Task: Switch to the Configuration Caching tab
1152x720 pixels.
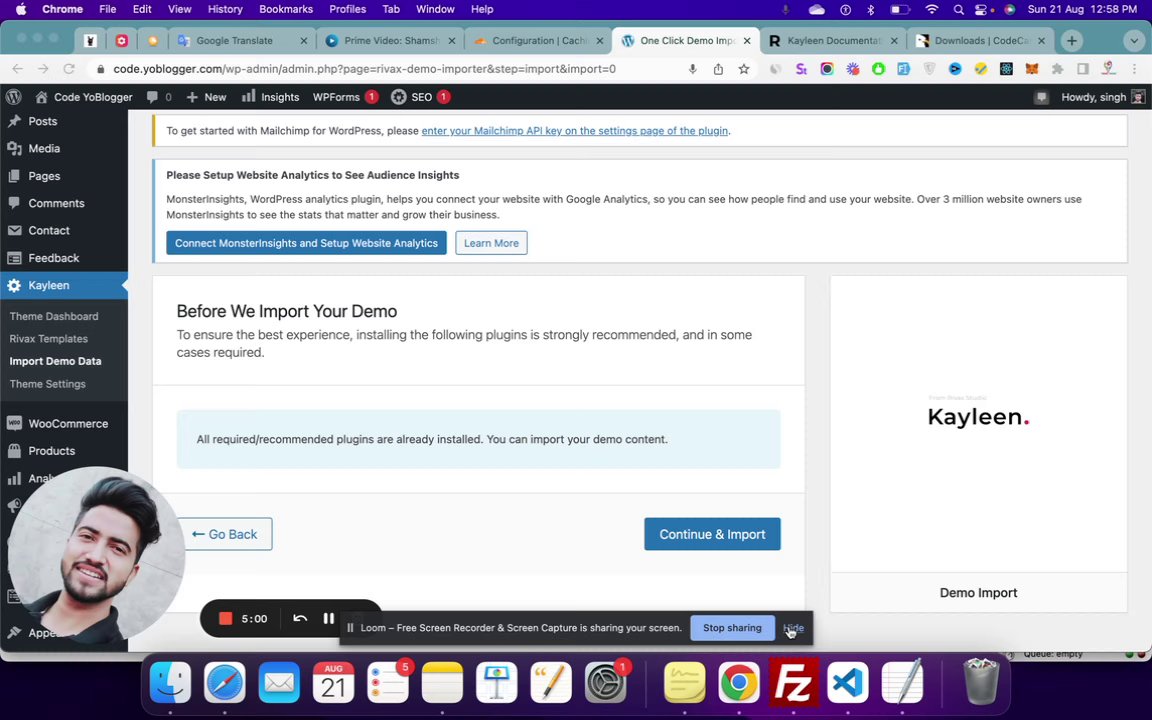Action: [x=539, y=40]
